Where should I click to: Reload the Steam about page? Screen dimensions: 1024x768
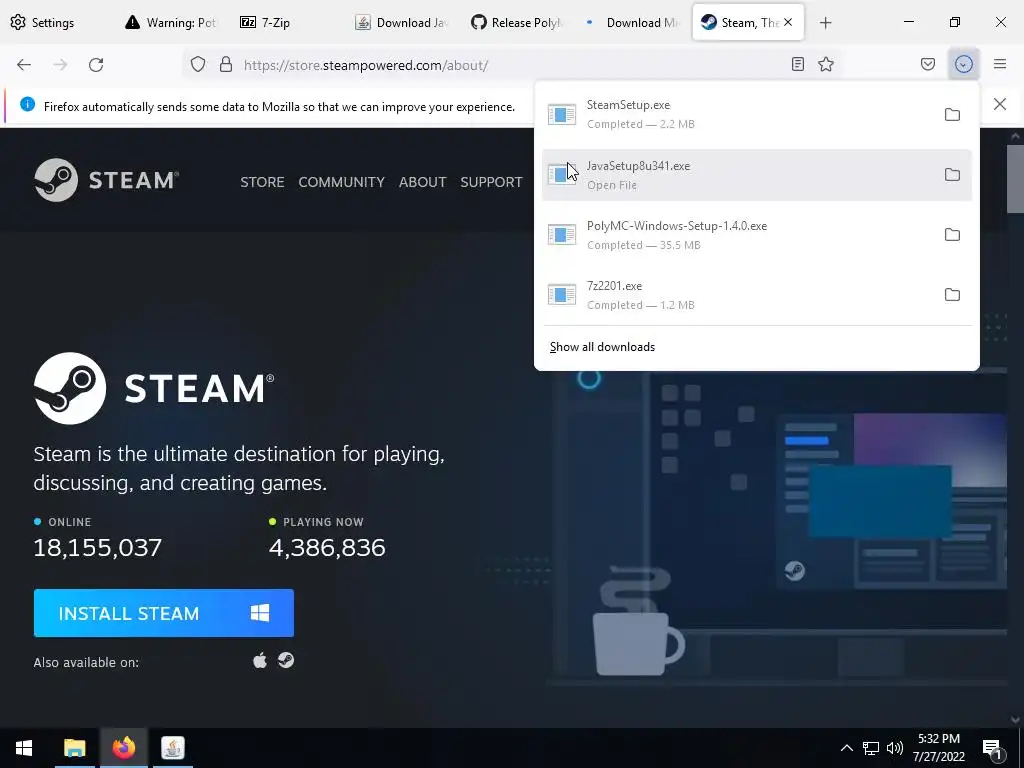[96, 65]
